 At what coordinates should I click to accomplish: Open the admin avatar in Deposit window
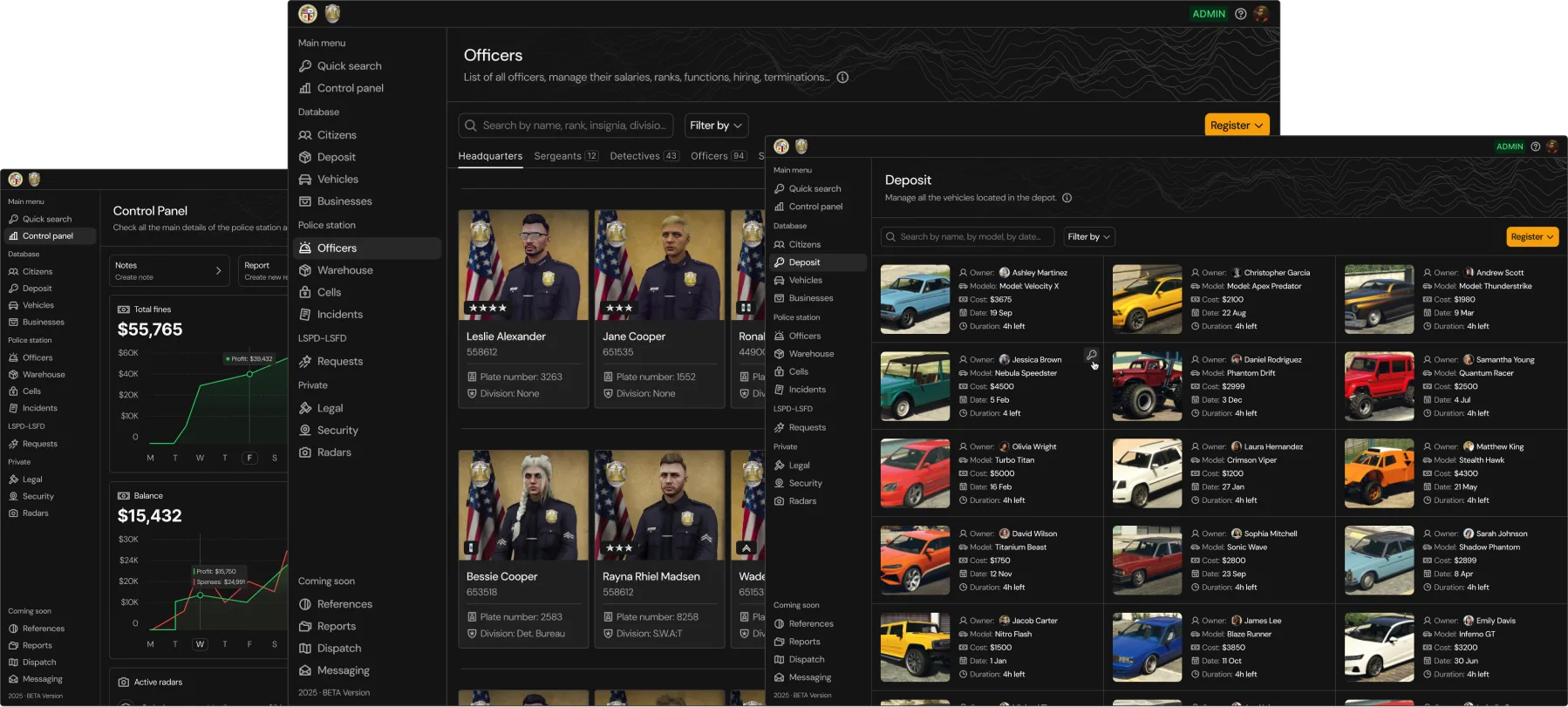pyautogui.click(x=1552, y=146)
